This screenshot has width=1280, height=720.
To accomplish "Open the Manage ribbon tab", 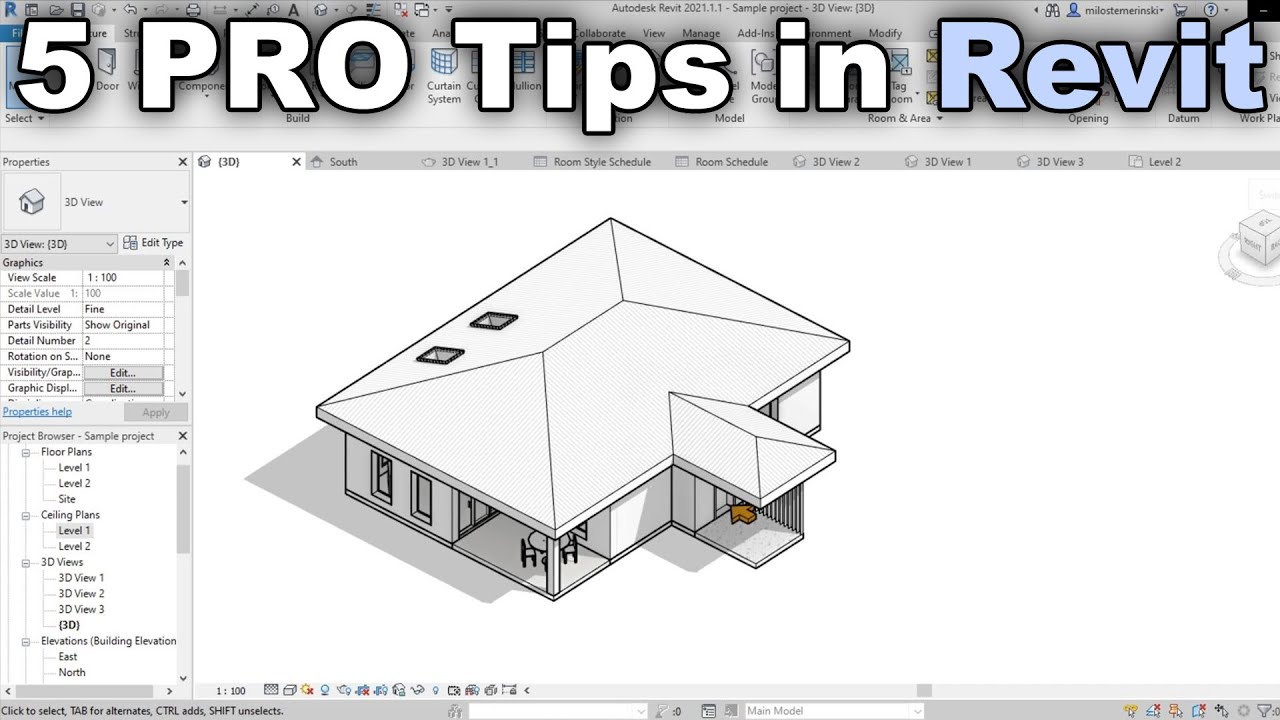I will point(700,33).
